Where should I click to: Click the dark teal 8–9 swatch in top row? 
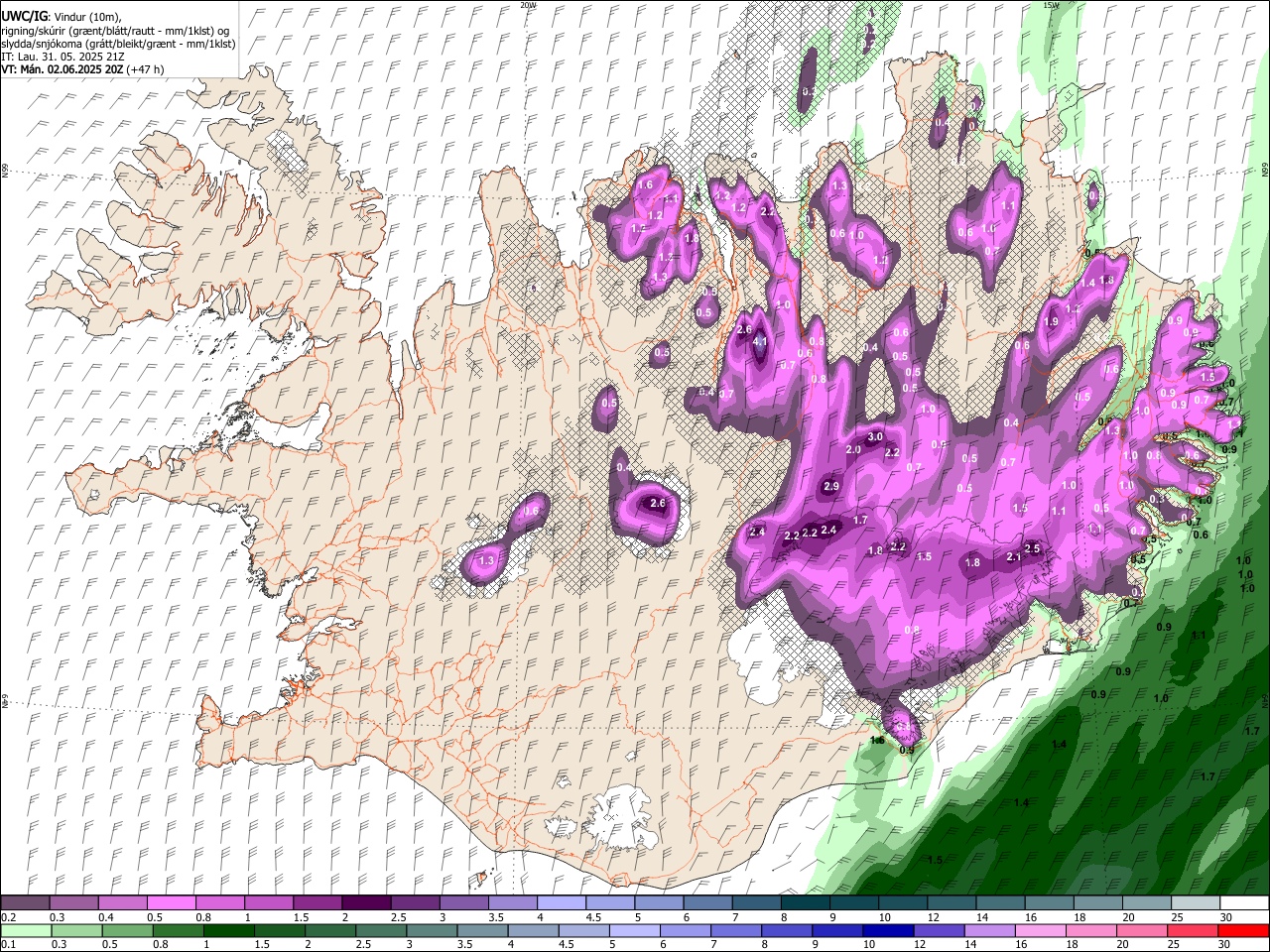pos(805,903)
